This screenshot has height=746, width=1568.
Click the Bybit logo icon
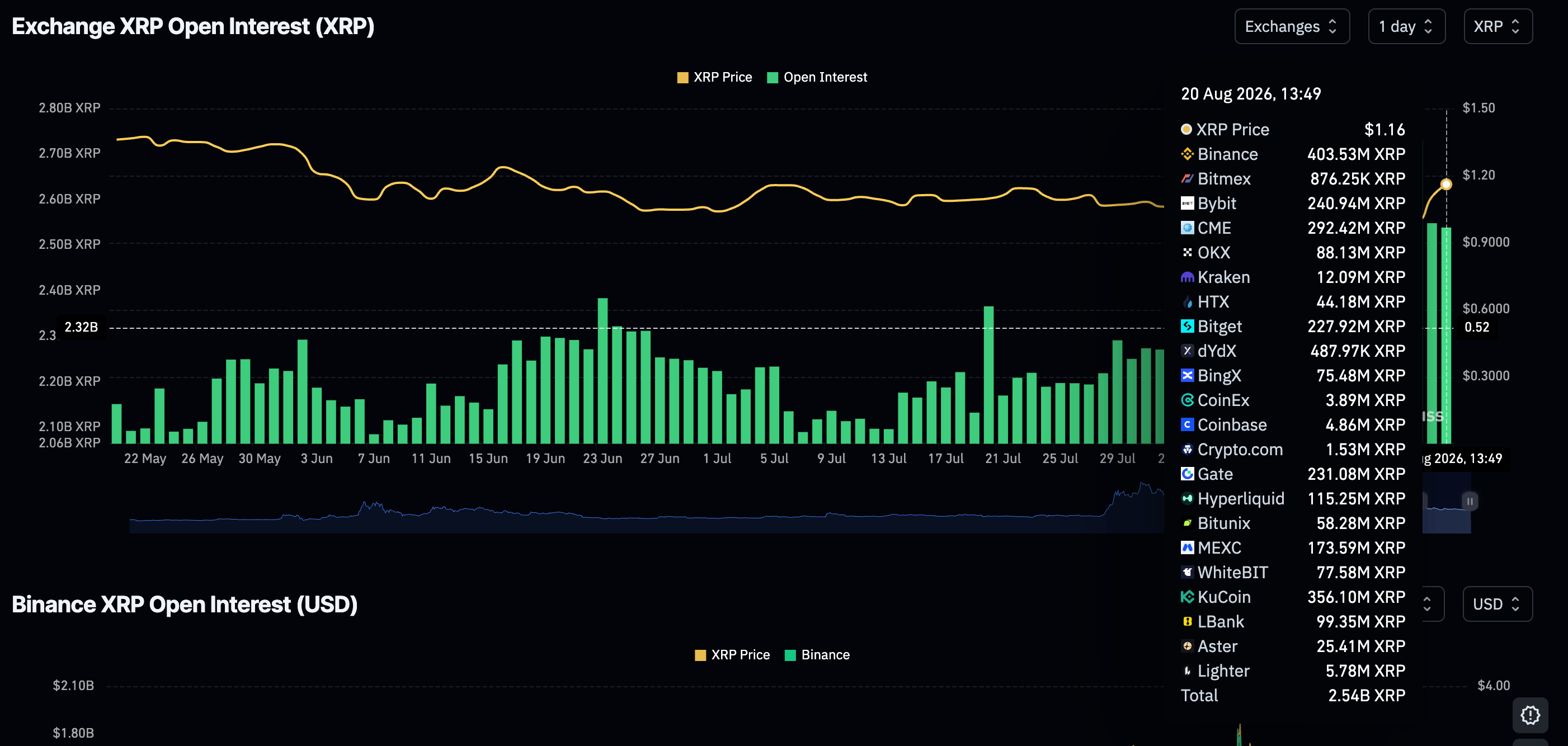[1187, 203]
